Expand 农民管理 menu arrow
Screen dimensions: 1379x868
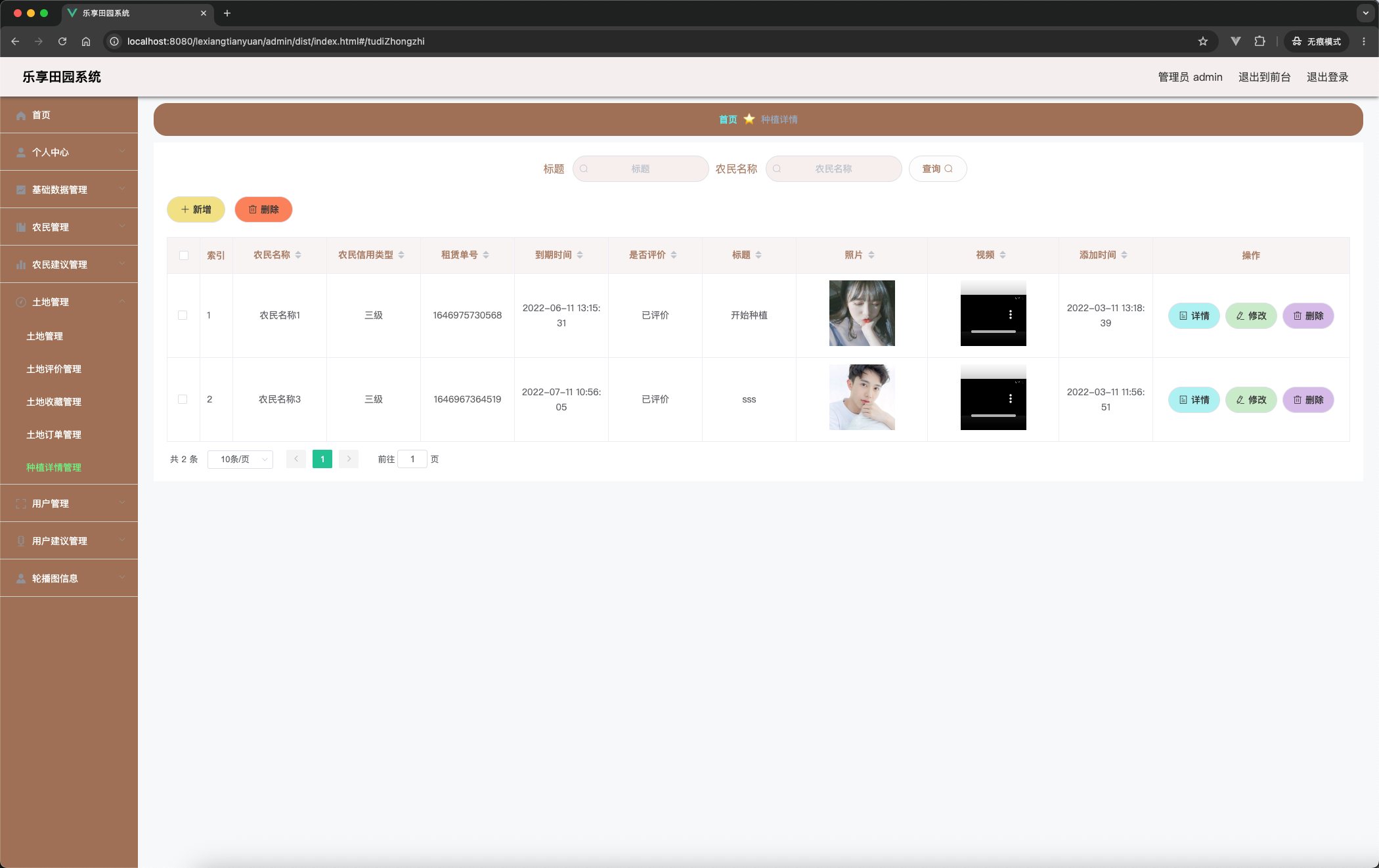coord(122,227)
